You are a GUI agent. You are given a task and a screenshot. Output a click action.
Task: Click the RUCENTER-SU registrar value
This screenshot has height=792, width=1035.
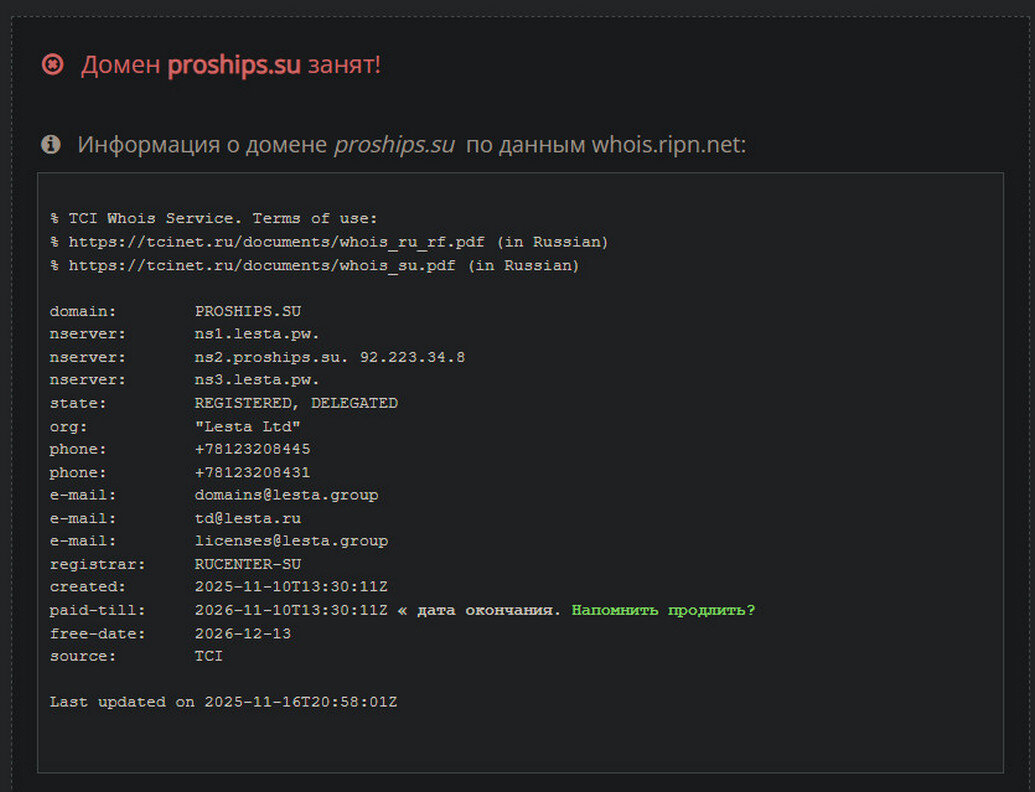point(248,564)
